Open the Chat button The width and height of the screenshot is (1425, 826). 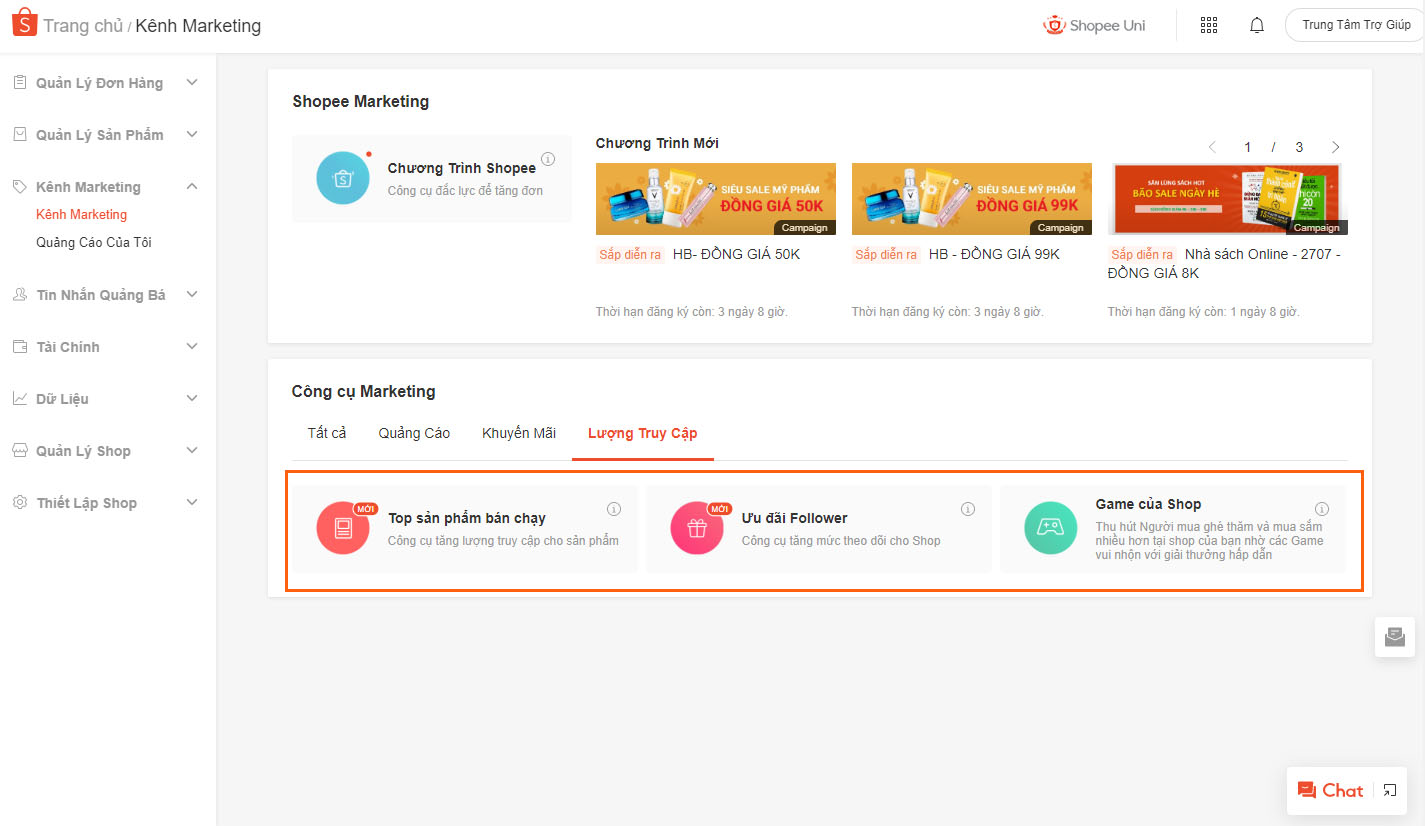tap(1330, 790)
